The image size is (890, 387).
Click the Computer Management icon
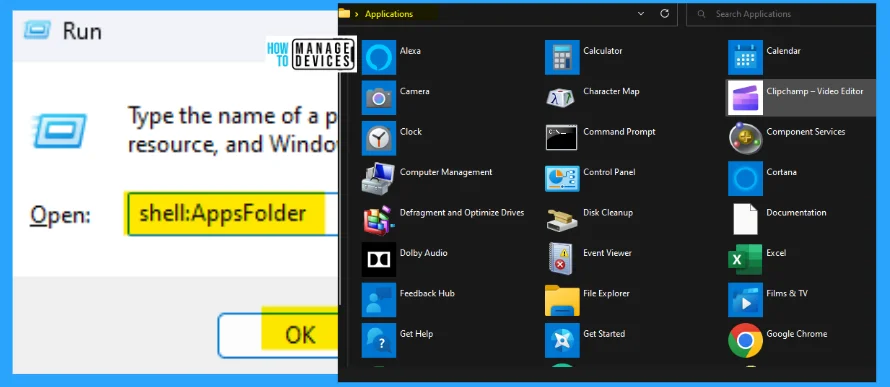pyautogui.click(x=379, y=178)
